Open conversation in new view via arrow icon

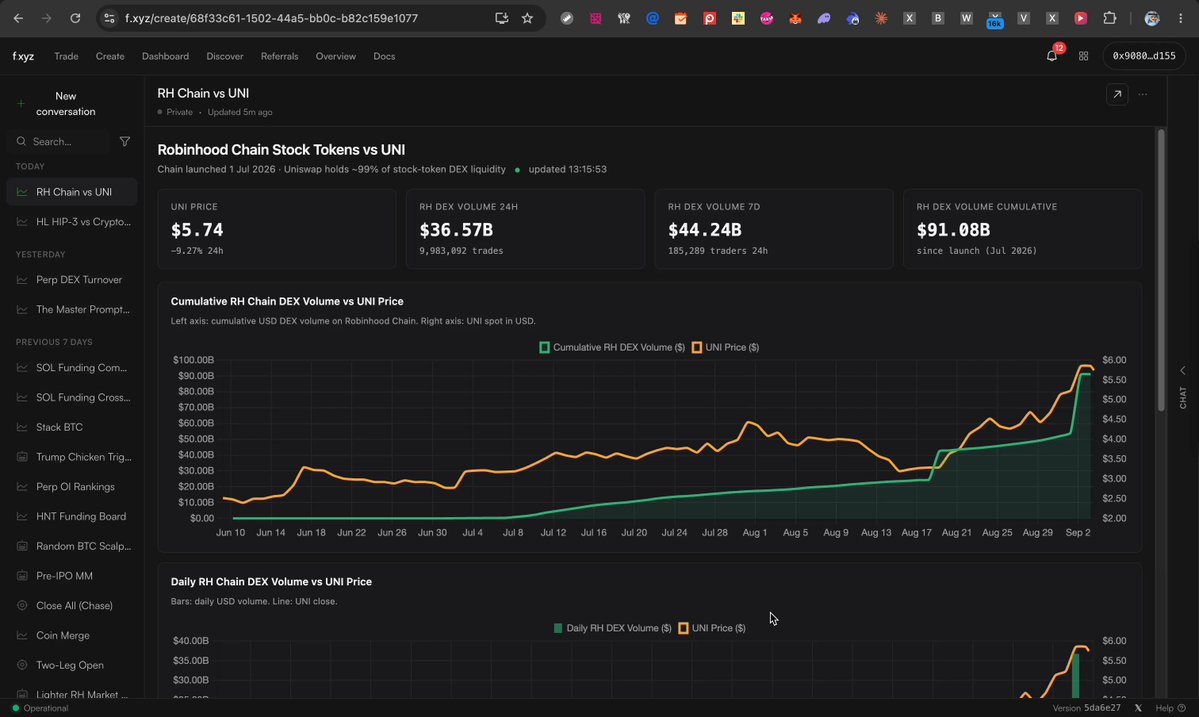(1117, 94)
